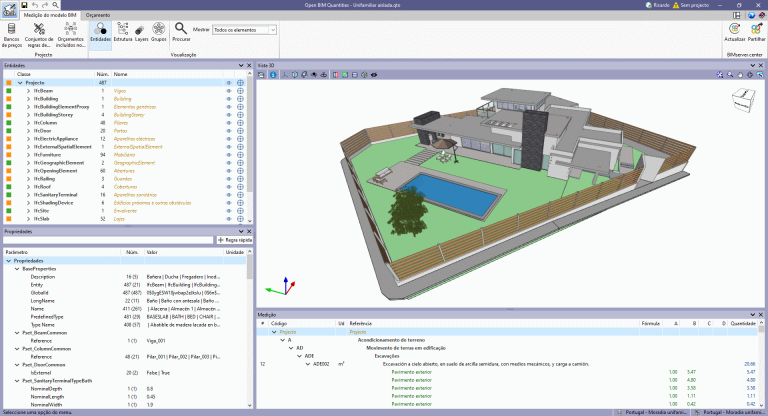768x416 pixels.
Task: Click the blue globe icon top right
Action: [x=751, y=15]
